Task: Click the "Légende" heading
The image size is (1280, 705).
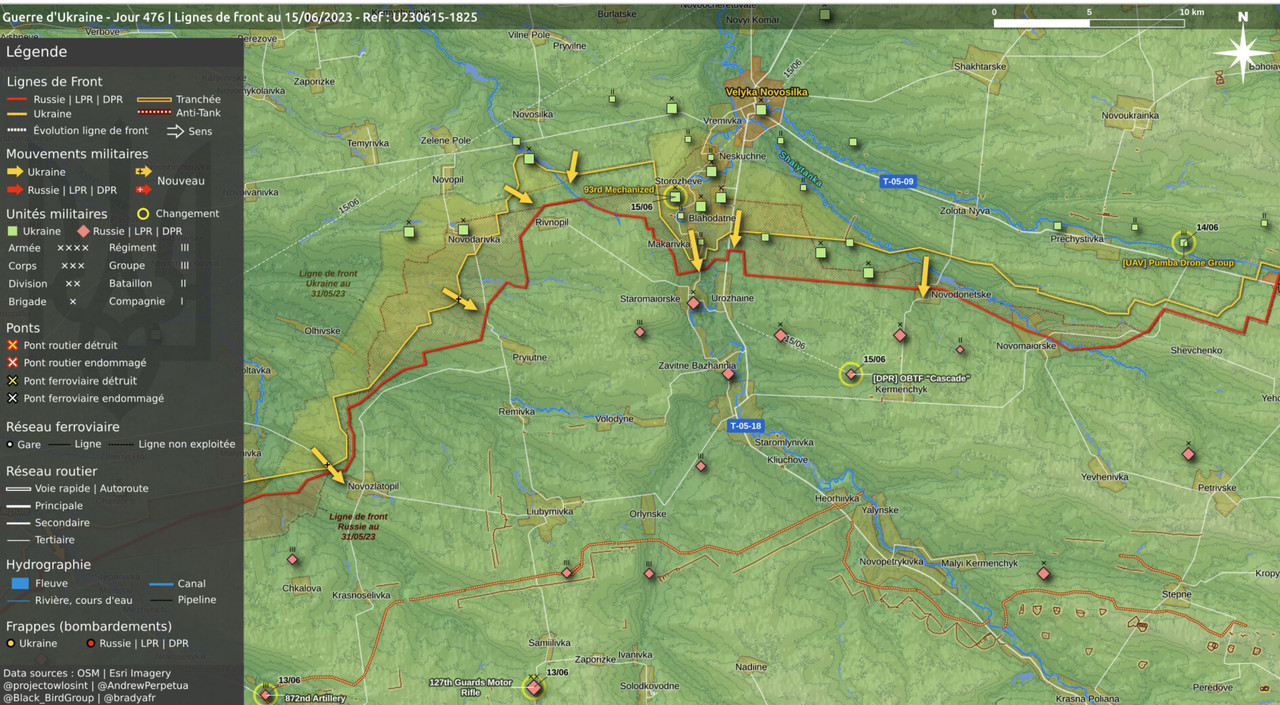Action: pyautogui.click(x=36, y=52)
